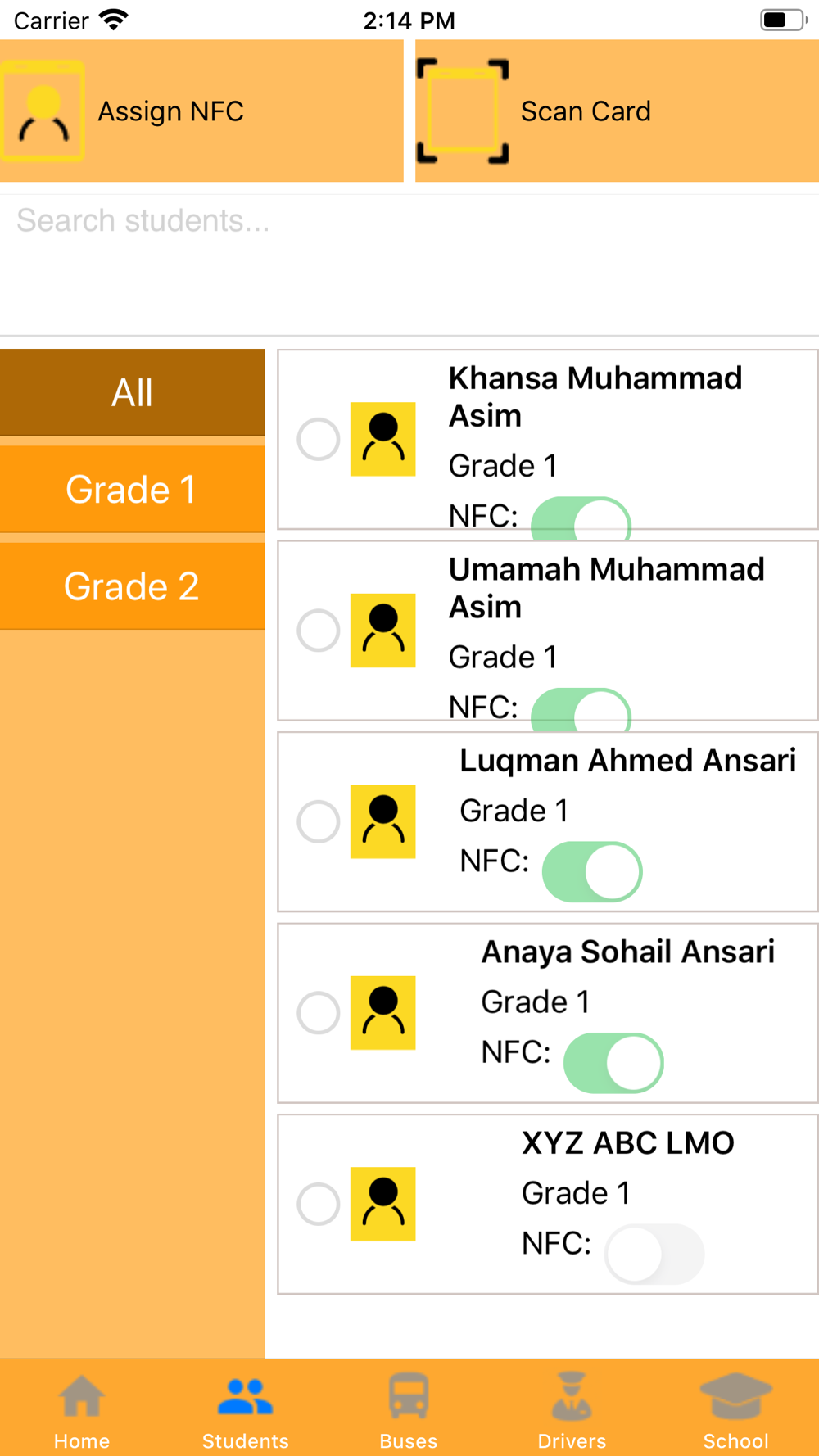Filter list by Grade 2
819x1456 pixels.
[132, 586]
